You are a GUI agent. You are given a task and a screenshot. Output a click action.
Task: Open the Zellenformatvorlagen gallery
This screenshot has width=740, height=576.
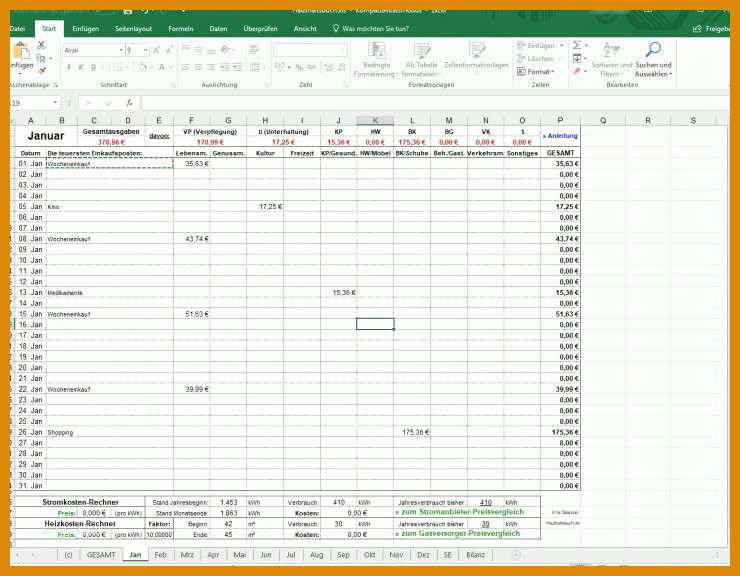pyautogui.click(x=477, y=57)
